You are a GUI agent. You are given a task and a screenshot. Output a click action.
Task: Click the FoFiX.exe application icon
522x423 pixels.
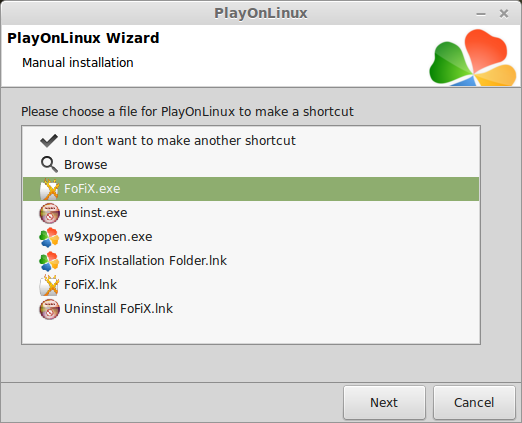(x=49, y=189)
